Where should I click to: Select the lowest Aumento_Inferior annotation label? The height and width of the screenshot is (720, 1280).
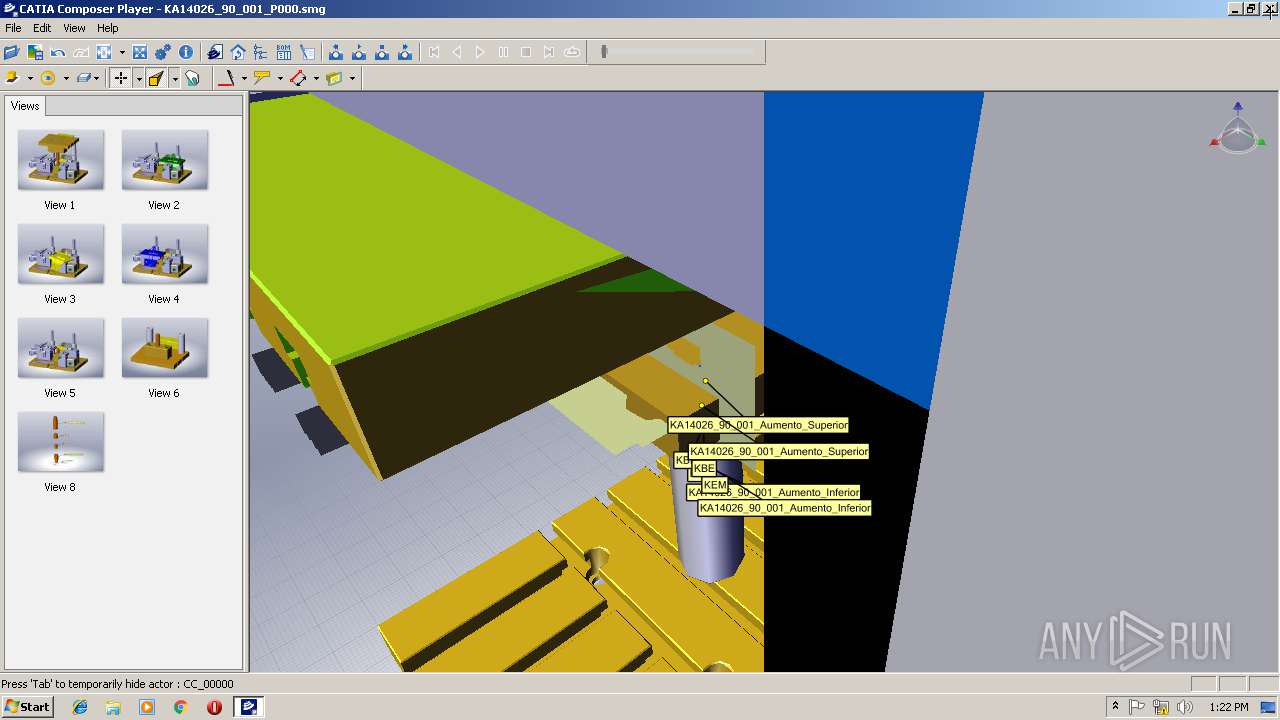(785, 508)
